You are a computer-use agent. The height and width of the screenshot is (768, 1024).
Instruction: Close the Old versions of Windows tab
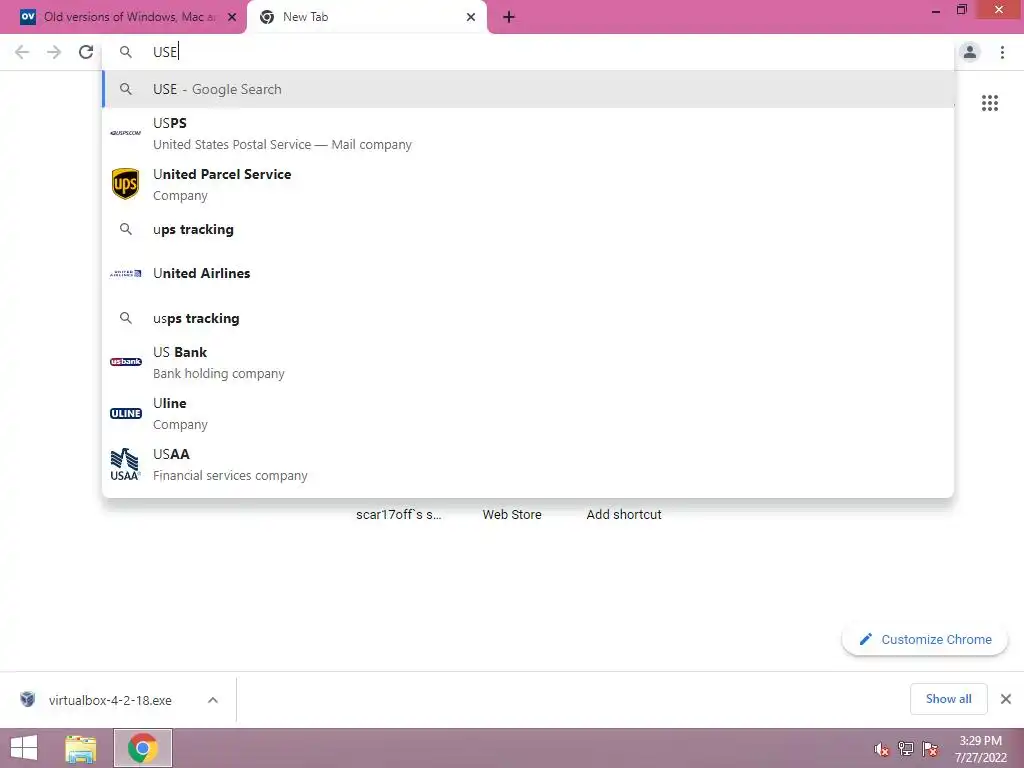(x=232, y=17)
